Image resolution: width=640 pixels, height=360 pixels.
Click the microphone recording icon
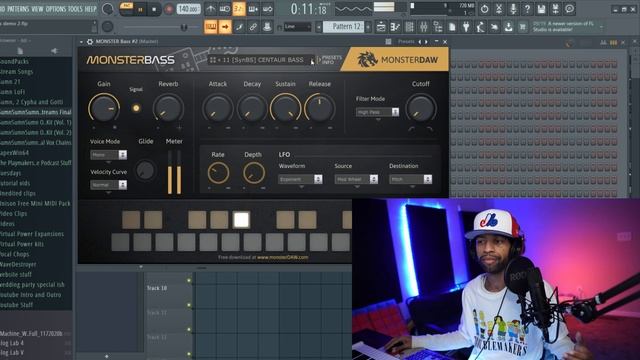513,9
